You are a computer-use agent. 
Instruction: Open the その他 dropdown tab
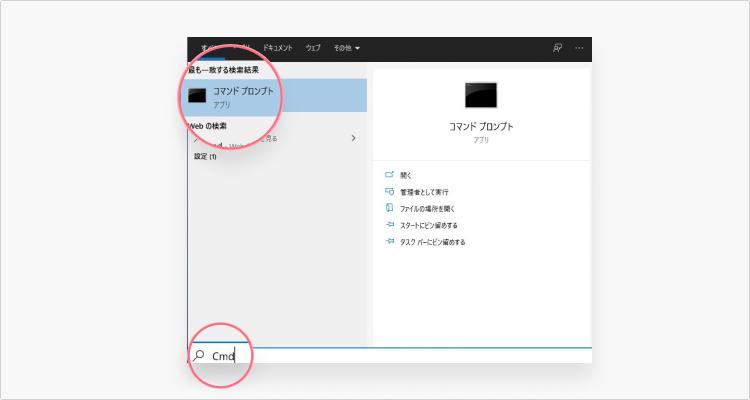(x=347, y=48)
